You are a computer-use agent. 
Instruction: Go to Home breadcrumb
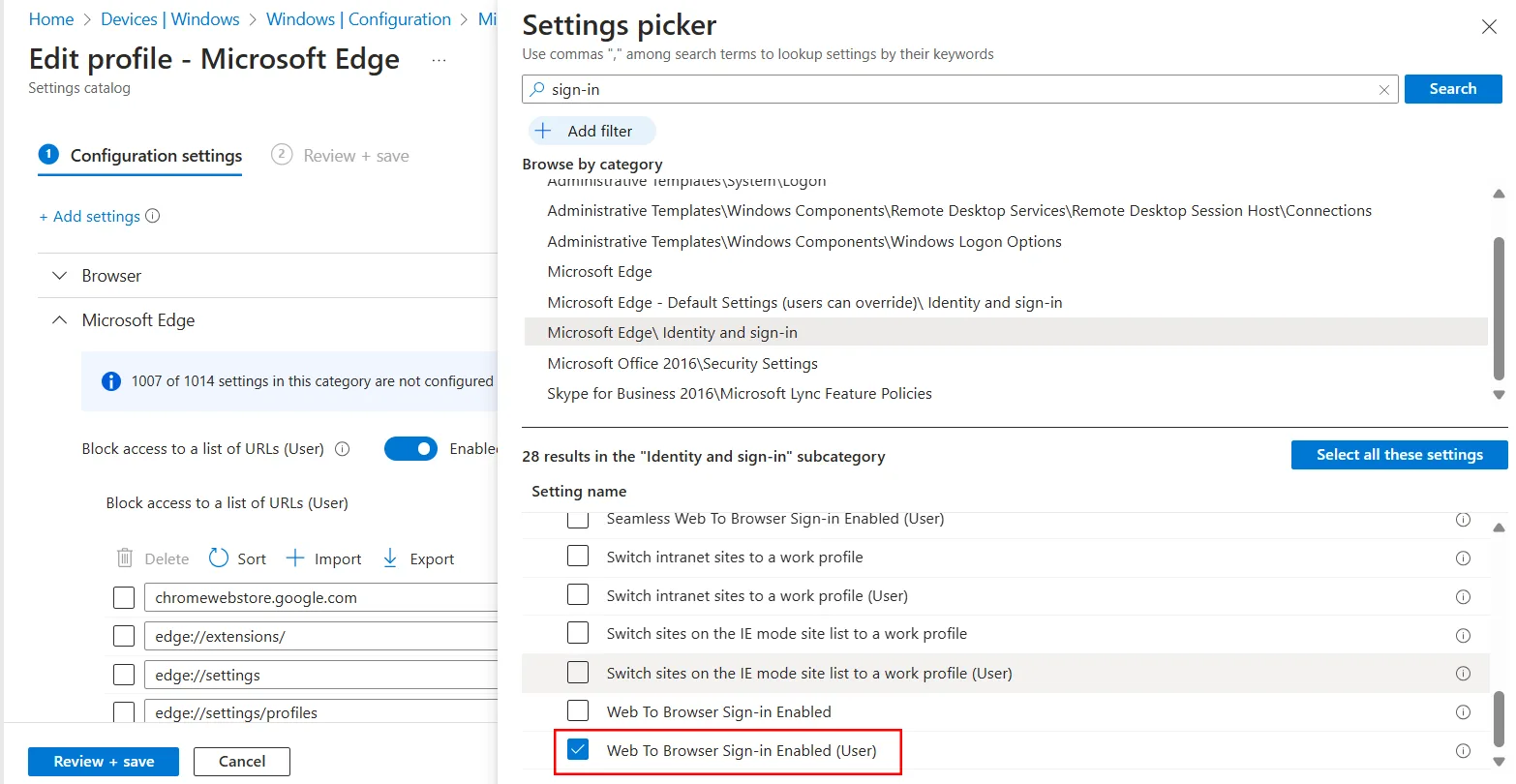coord(51,19)
